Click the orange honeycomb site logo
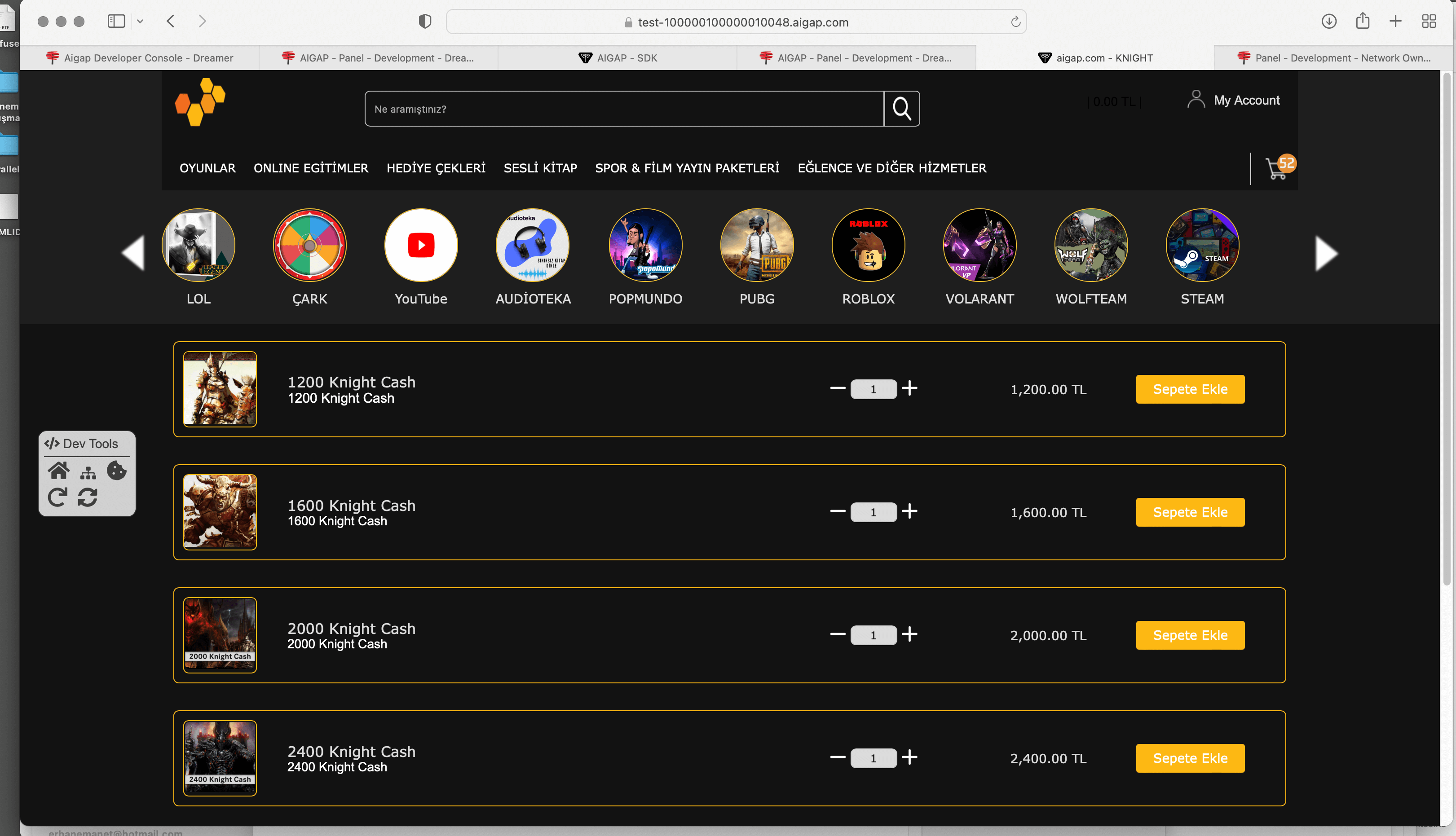This screenshot has width=1456, height=836. coord(200,102)
